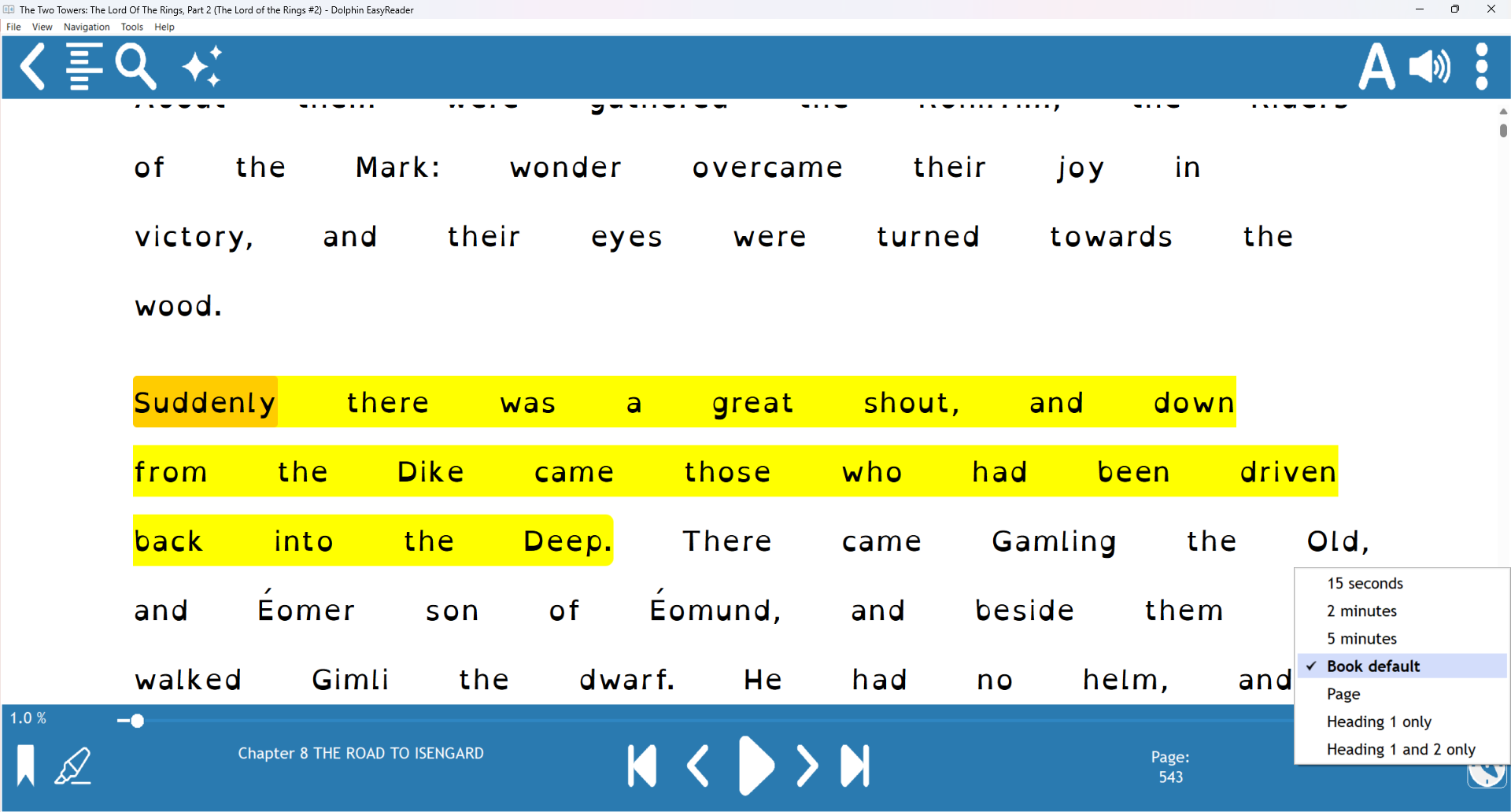1511x812 pixels.
Task: Open the three-dot more options menu
Action: (1482, 67)
